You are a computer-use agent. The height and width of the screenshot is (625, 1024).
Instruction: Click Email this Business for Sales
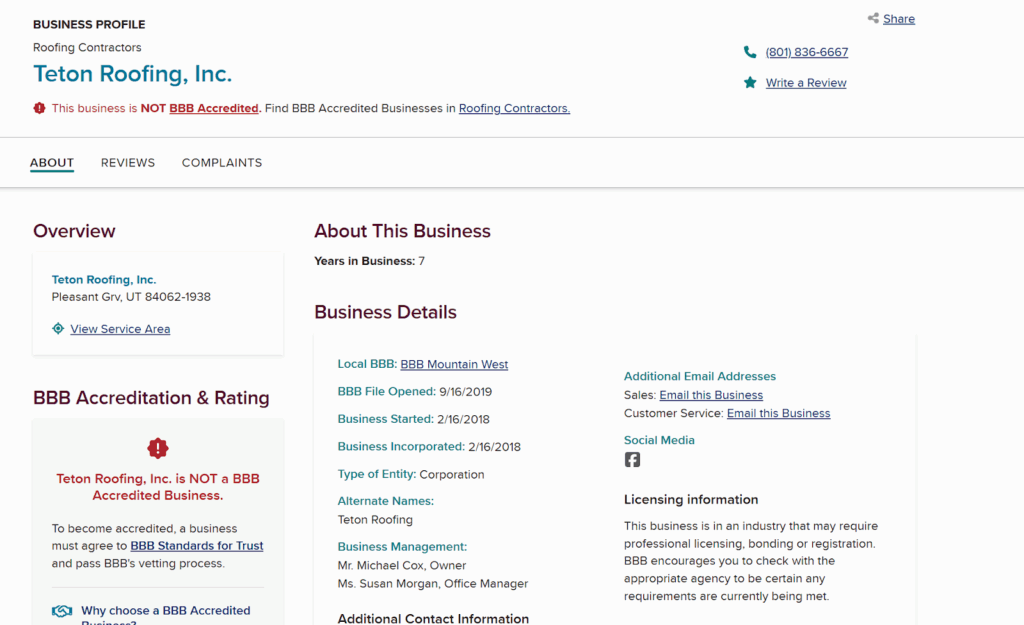(x=711, y=395)
